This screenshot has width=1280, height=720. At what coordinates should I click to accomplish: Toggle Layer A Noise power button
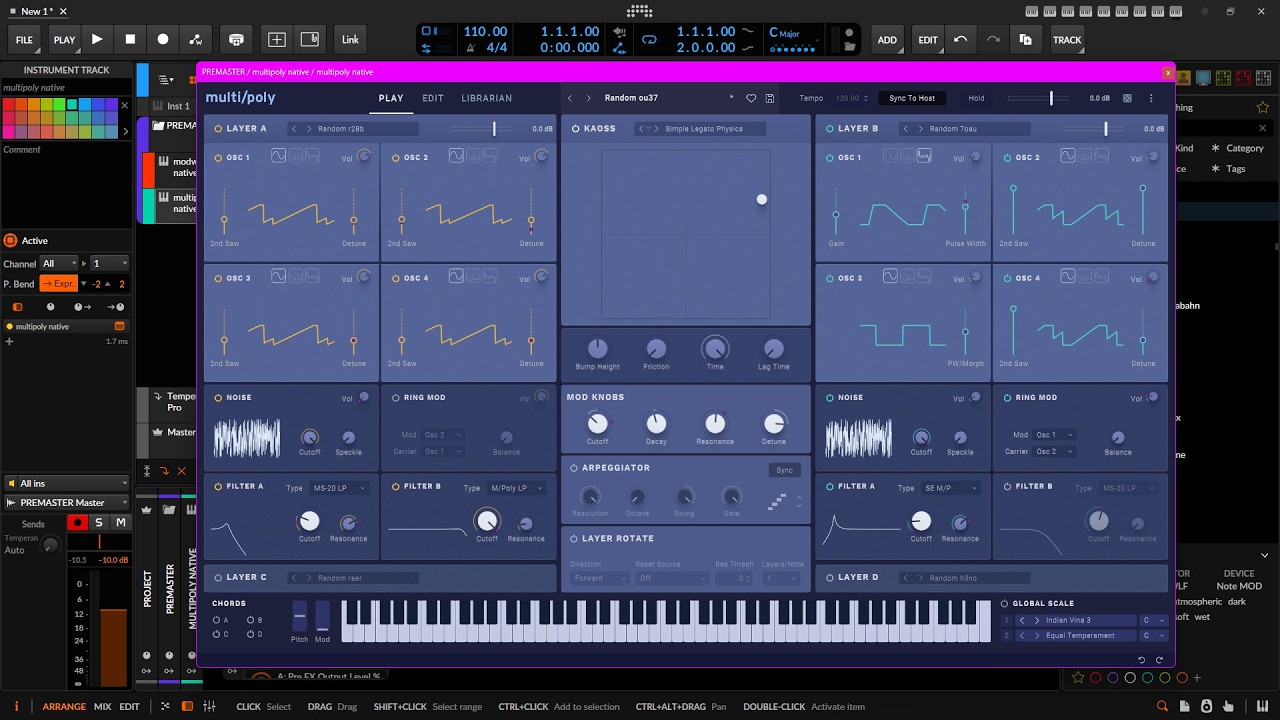click(218, 397)
